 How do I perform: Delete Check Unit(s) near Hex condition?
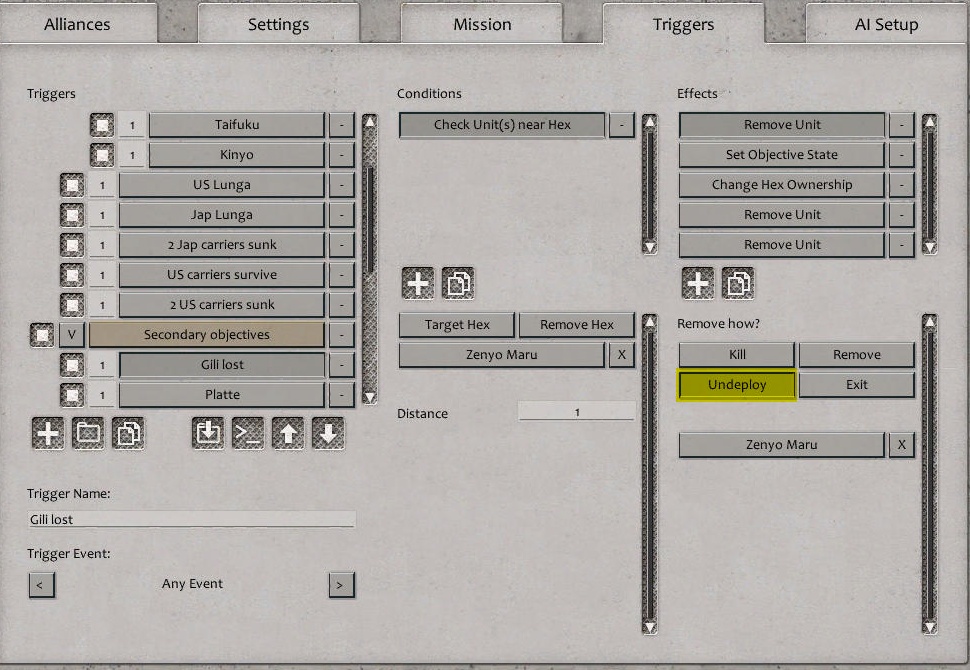click(x=622, y=125)
